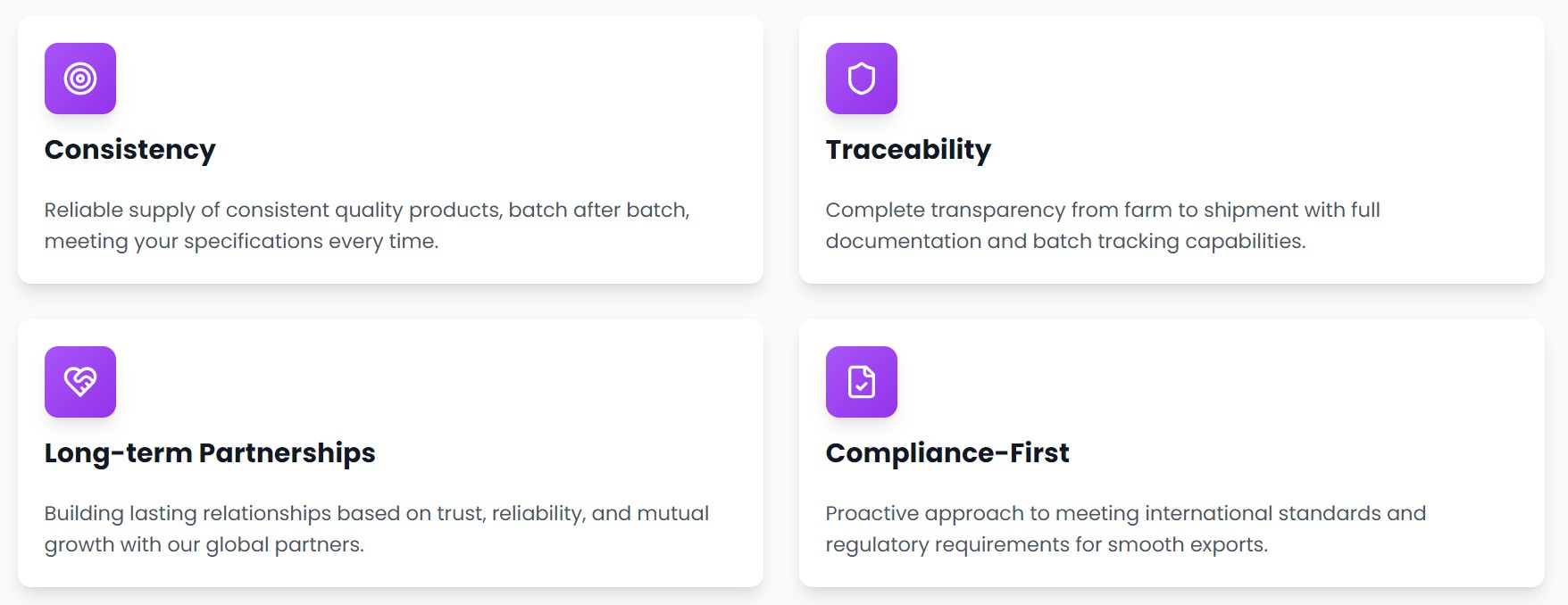Viewport: 1568px width, 605px height.
Task: Click "regulatory requirements for smooth exports" text
Action: [1047, 544]
